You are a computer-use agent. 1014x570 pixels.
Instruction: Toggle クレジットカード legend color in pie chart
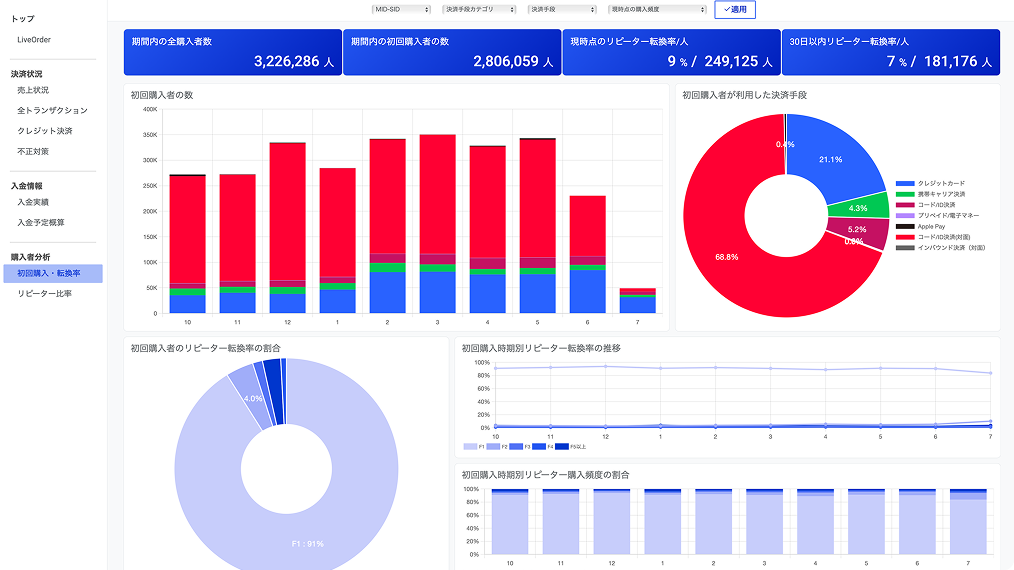click(905, 184)
